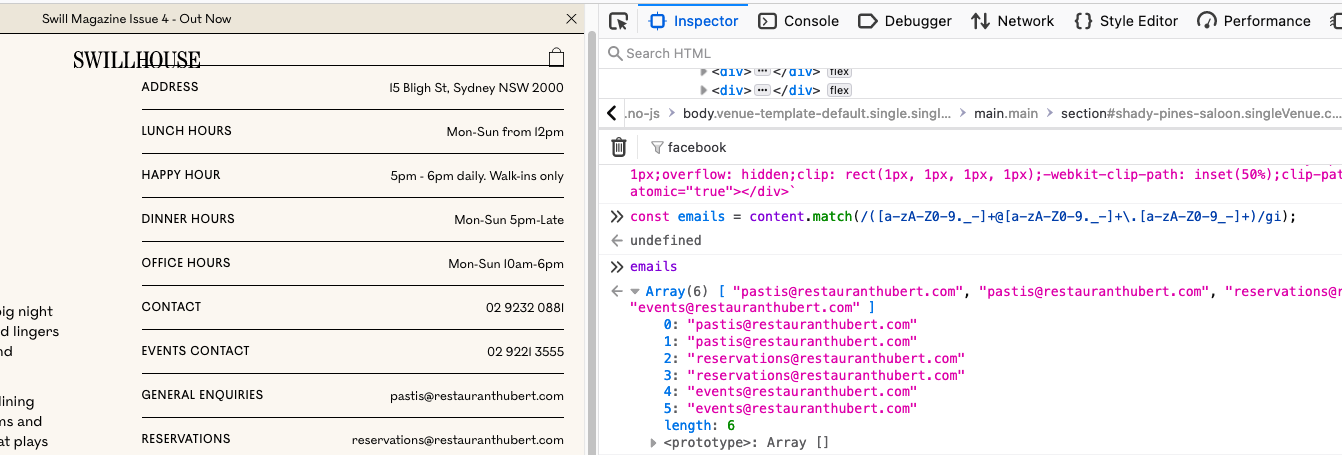Click the DINNER HOURS label

click(188, 219)
